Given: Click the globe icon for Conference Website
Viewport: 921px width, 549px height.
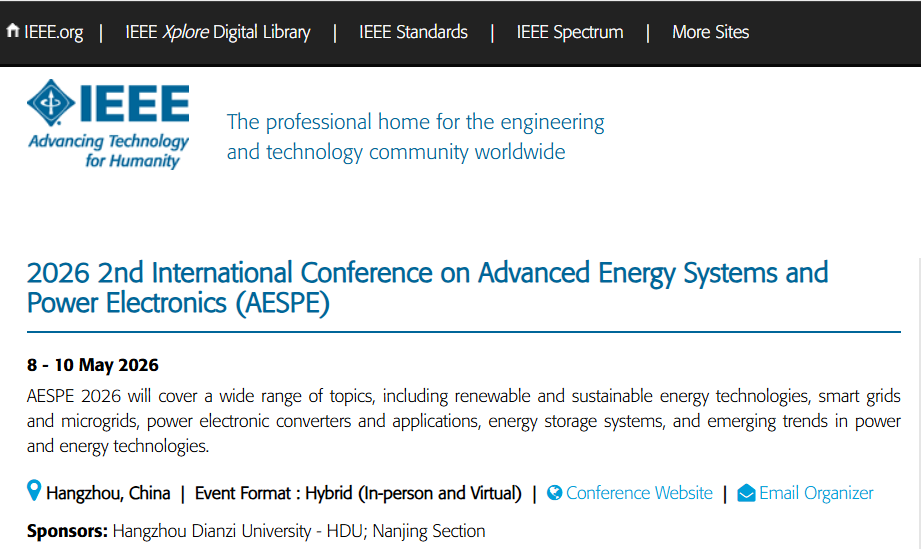Looking at the screenshot, I should click(555, 493).
